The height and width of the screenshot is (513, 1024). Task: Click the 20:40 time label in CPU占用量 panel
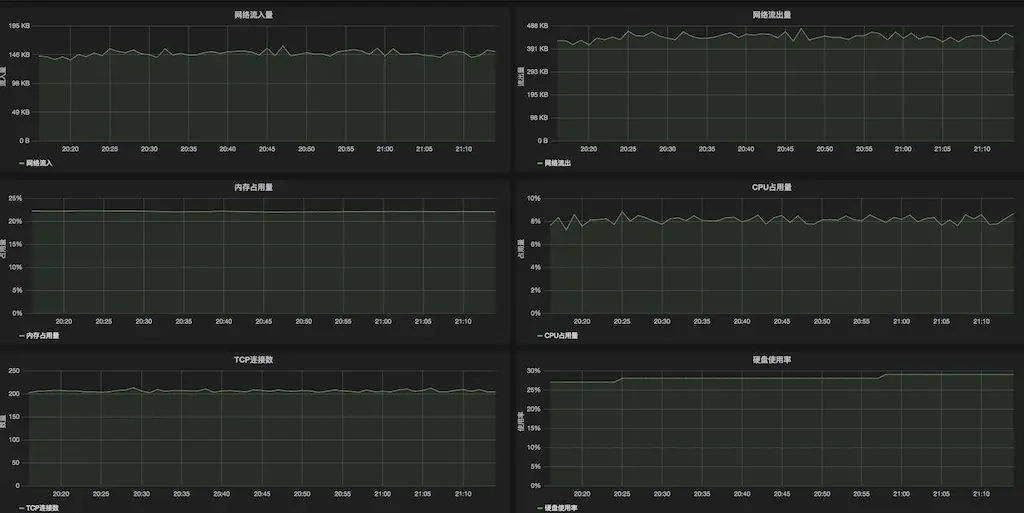point(742,322)
